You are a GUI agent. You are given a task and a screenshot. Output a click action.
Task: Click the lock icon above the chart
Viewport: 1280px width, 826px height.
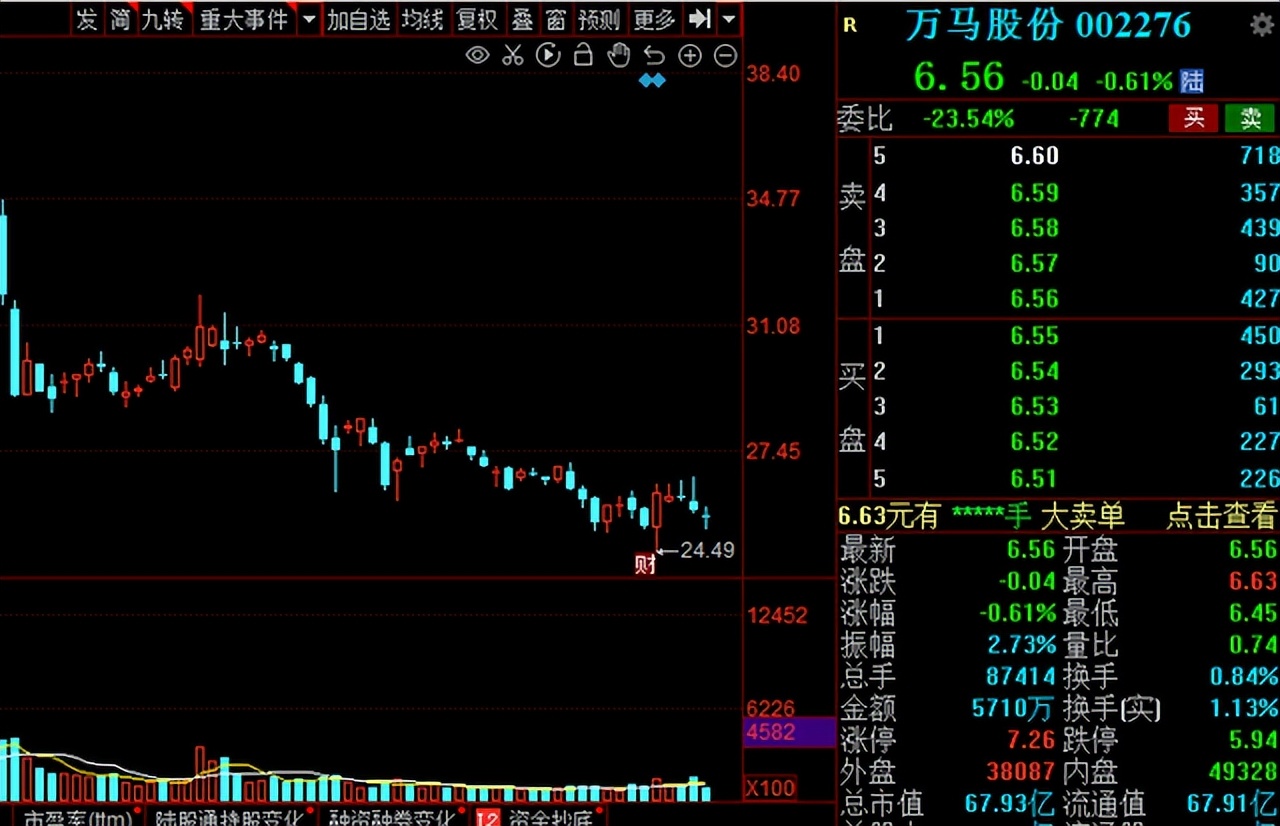tap(583, 56)
